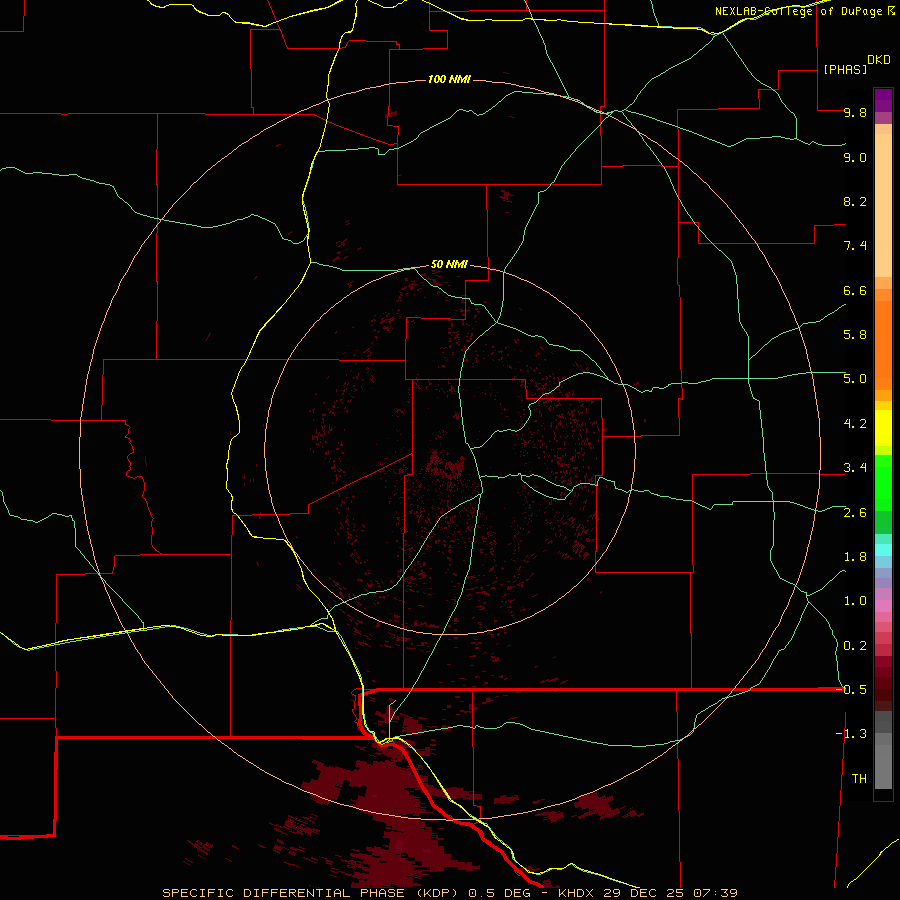Click the -1.3 scale value
The height and width of the screenshot is (900, 900).
(851, 734)
